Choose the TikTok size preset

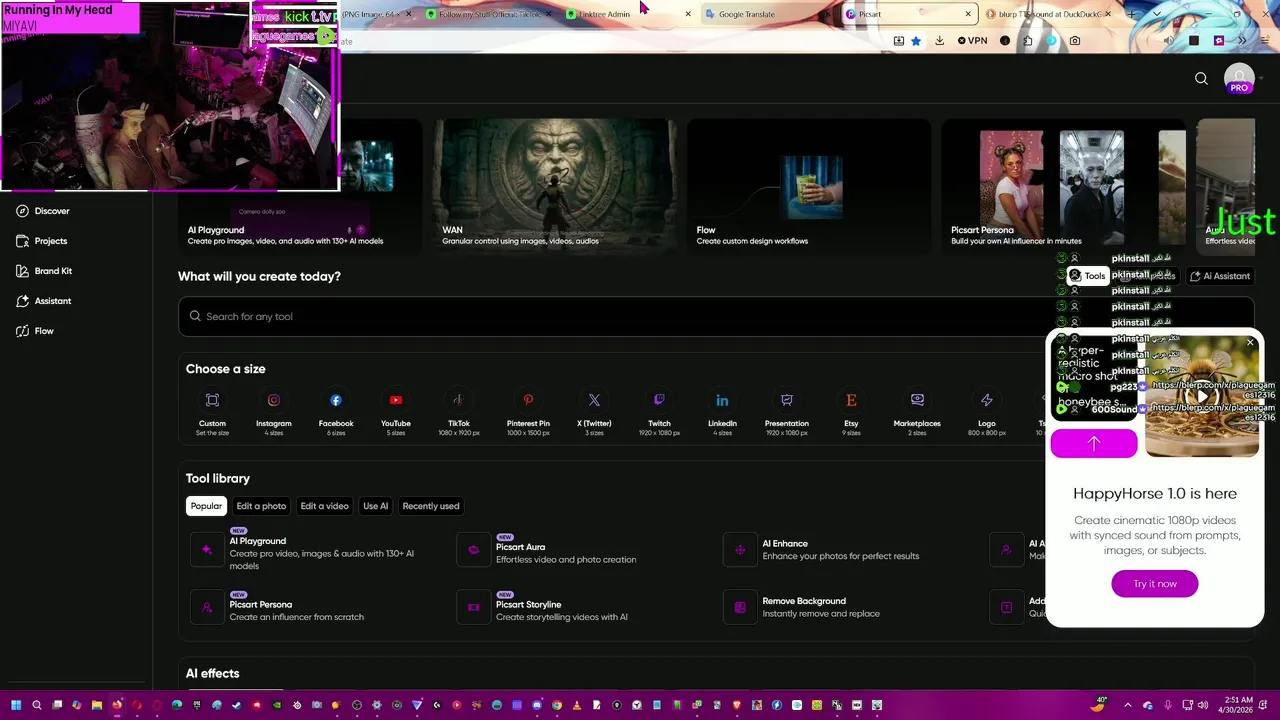[x=458, y=412]
